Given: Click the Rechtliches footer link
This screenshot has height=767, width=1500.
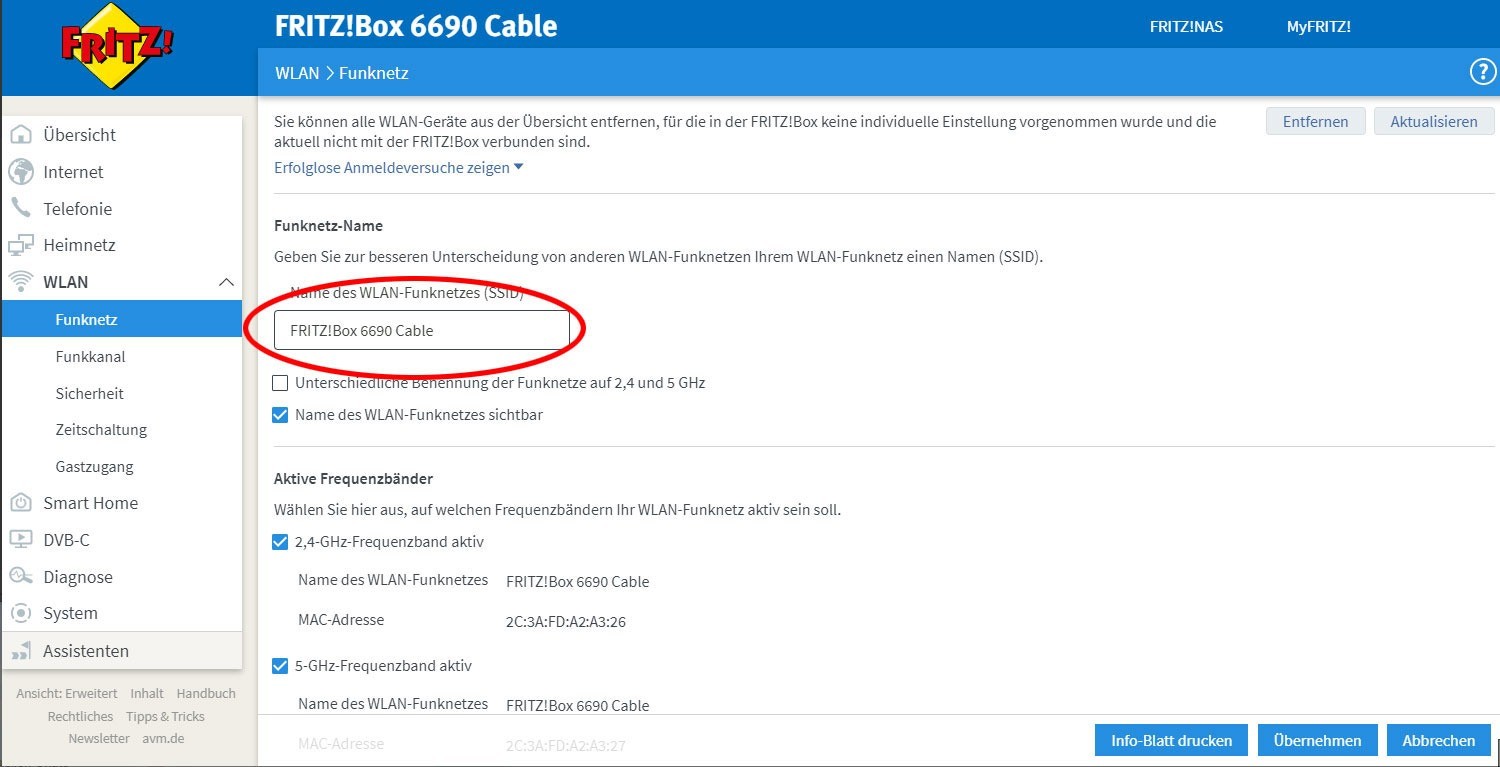Looking at the screenshot, I should point(80,716).
